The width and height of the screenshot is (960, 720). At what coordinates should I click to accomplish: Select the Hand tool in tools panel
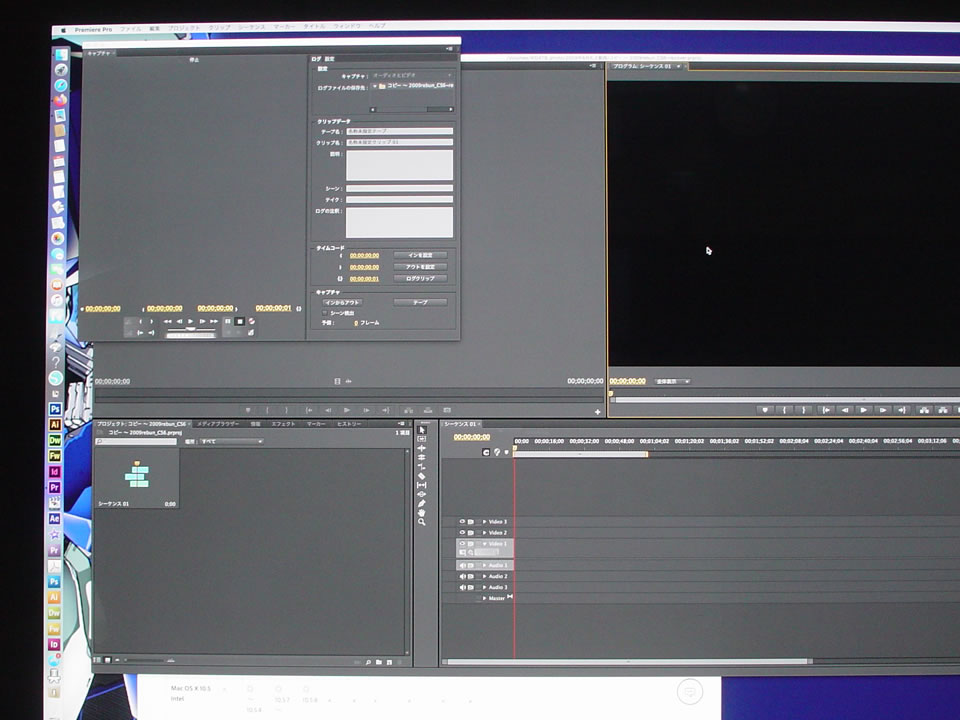(x=421, y=512)
